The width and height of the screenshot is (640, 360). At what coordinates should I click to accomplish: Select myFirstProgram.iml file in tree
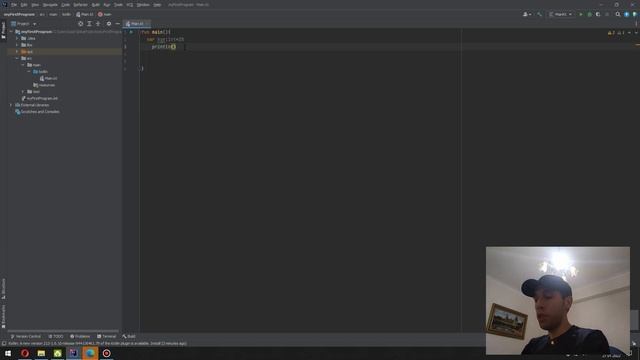point(40,98)
